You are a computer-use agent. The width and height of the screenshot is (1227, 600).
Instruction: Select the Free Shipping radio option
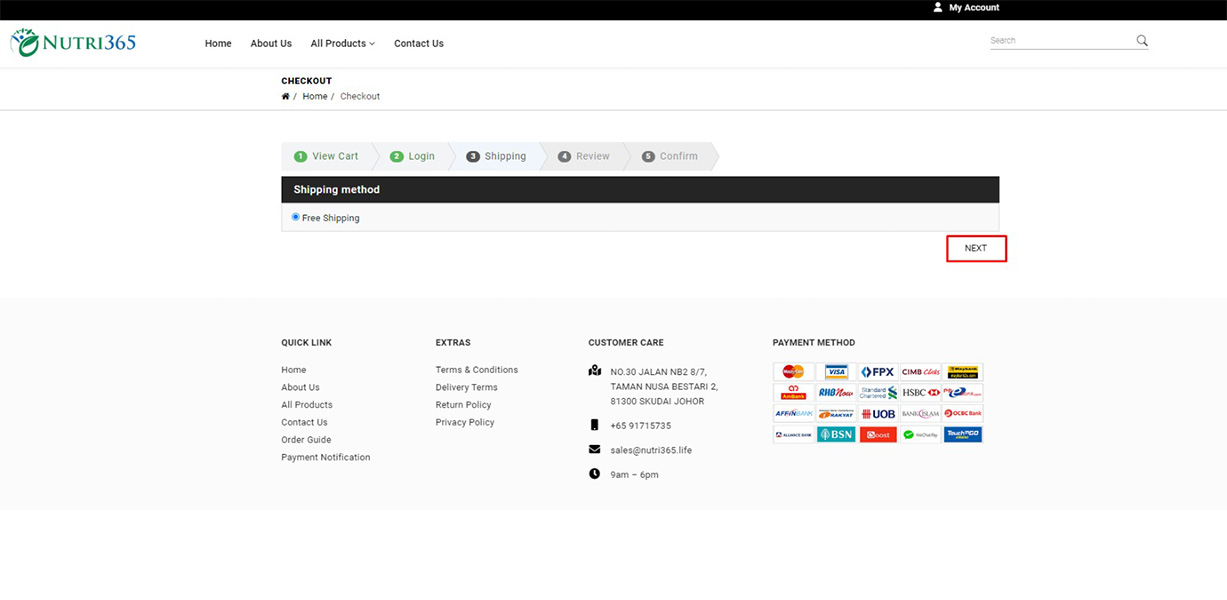(x=295, y=217)
